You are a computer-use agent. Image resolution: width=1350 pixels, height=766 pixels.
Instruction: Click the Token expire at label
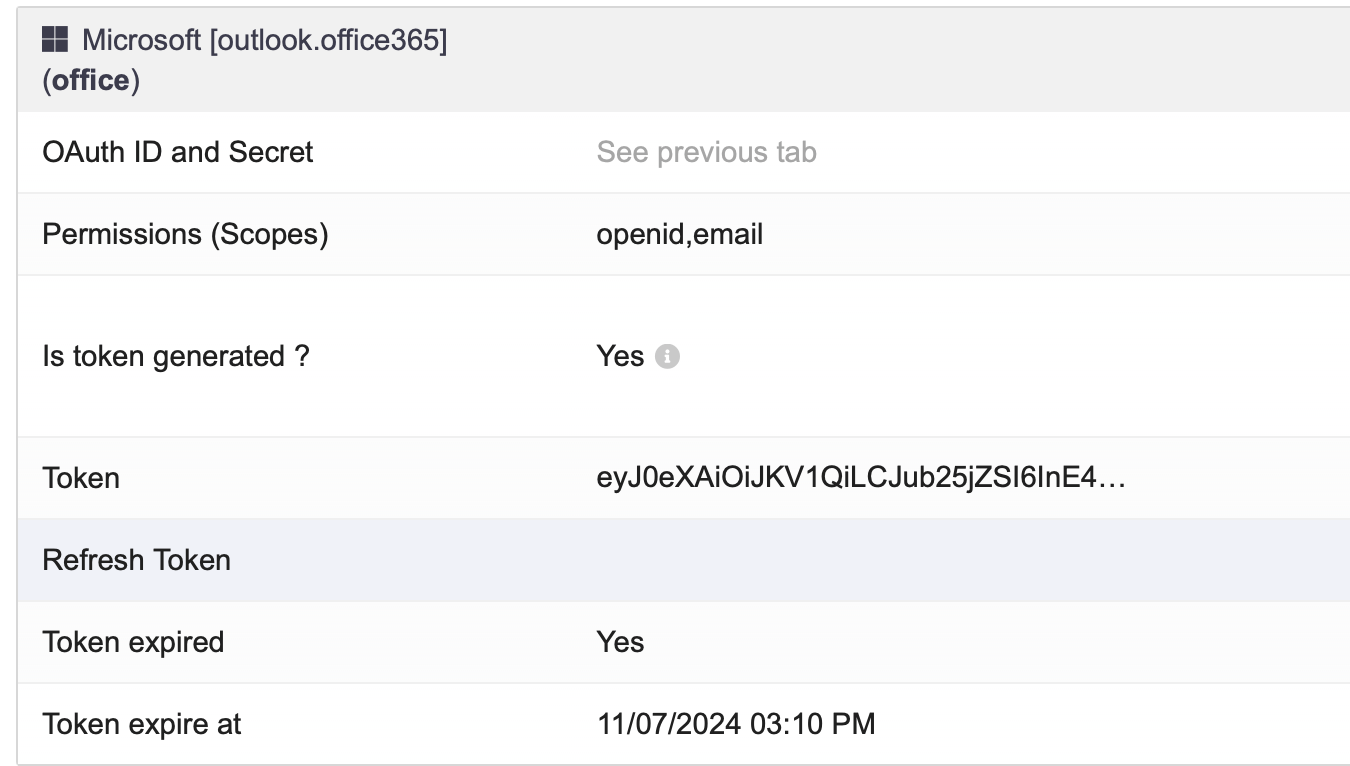click(x=142, y=724)
